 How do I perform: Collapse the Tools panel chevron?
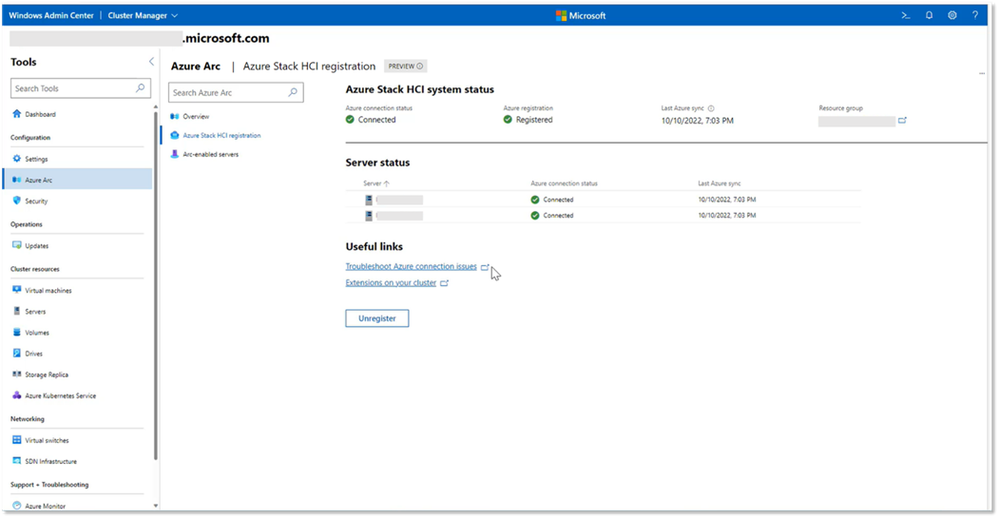[151, 62]
